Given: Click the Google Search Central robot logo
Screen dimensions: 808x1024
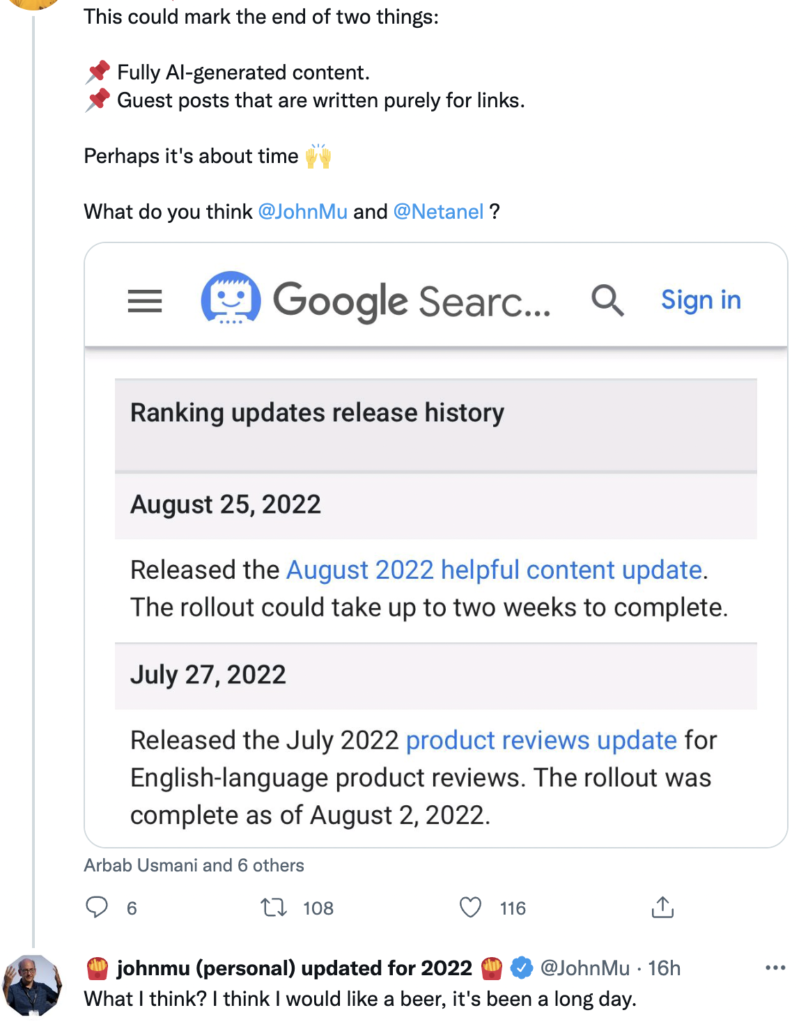Looking at the screenshot, I should point(231,300).
